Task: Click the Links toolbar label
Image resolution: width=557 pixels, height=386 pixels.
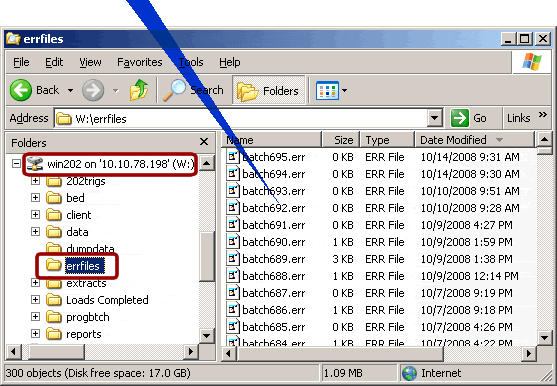Action: [x=518, y=118]
